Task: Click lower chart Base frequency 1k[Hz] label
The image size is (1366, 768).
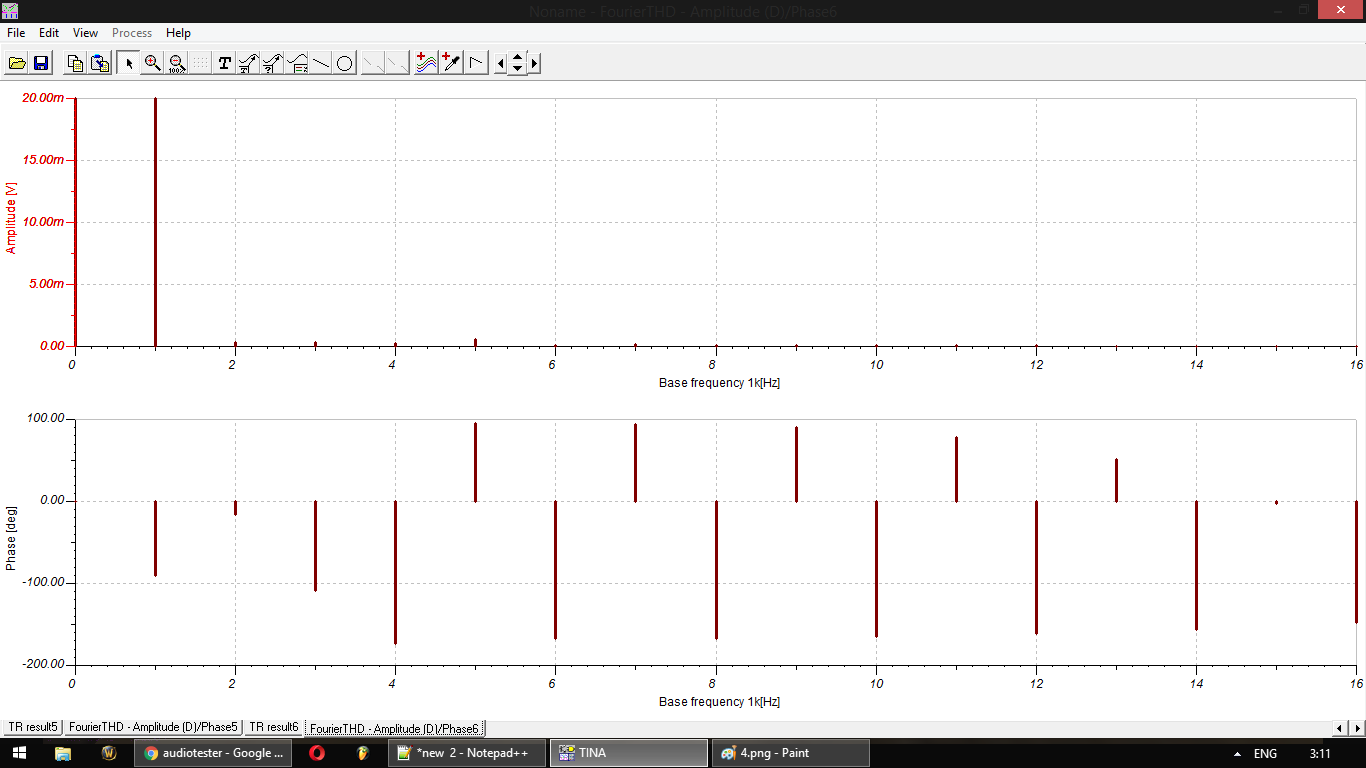Action: point(719,701)
